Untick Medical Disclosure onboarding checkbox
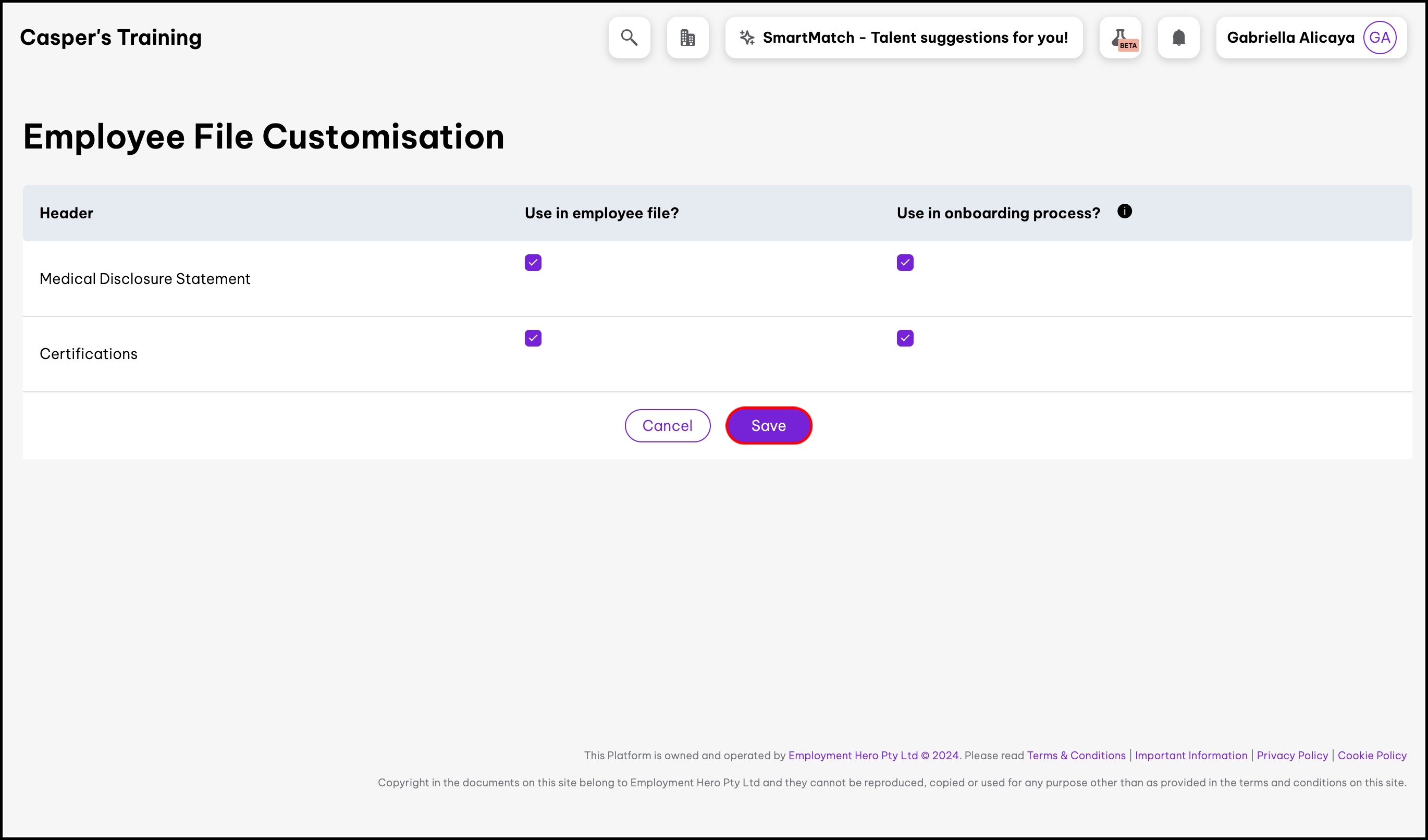The image size is (1428, 840). point(905,262)
